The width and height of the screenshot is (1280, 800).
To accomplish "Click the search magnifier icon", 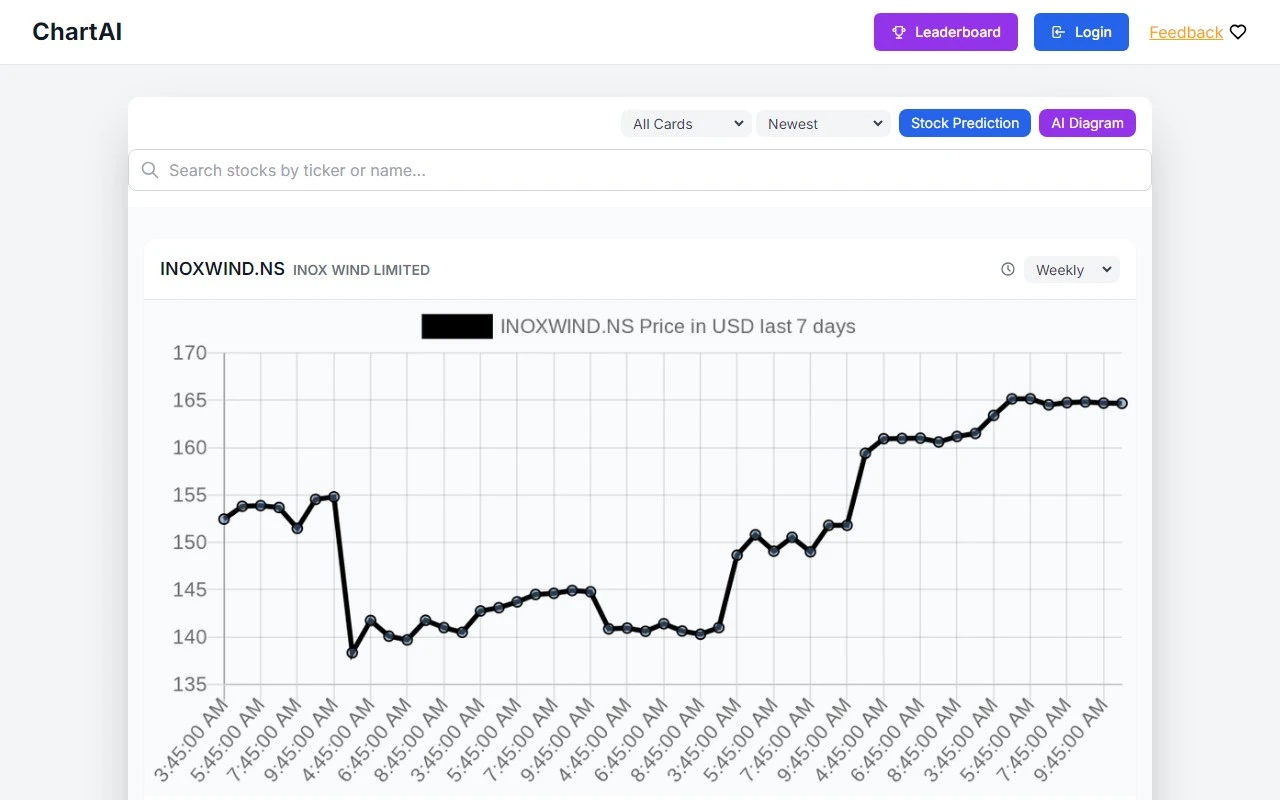I will (150, 170).
